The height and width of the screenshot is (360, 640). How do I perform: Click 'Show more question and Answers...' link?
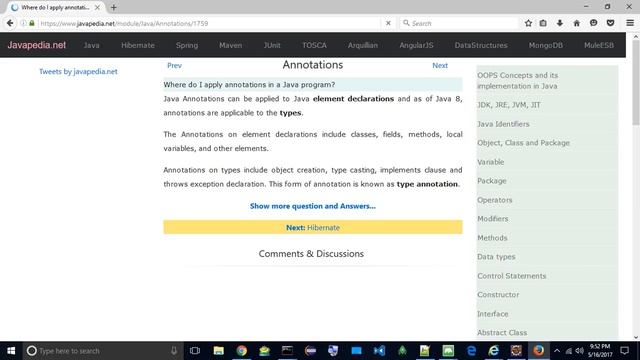tap(313, 206)
